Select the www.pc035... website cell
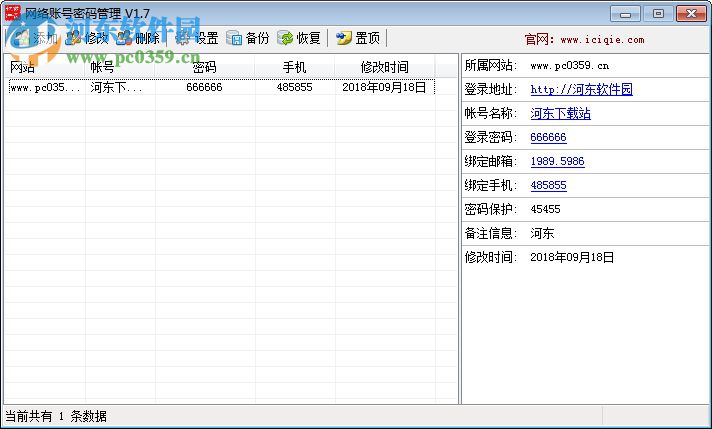The image size is (712, 429). (x=45, y=87)
